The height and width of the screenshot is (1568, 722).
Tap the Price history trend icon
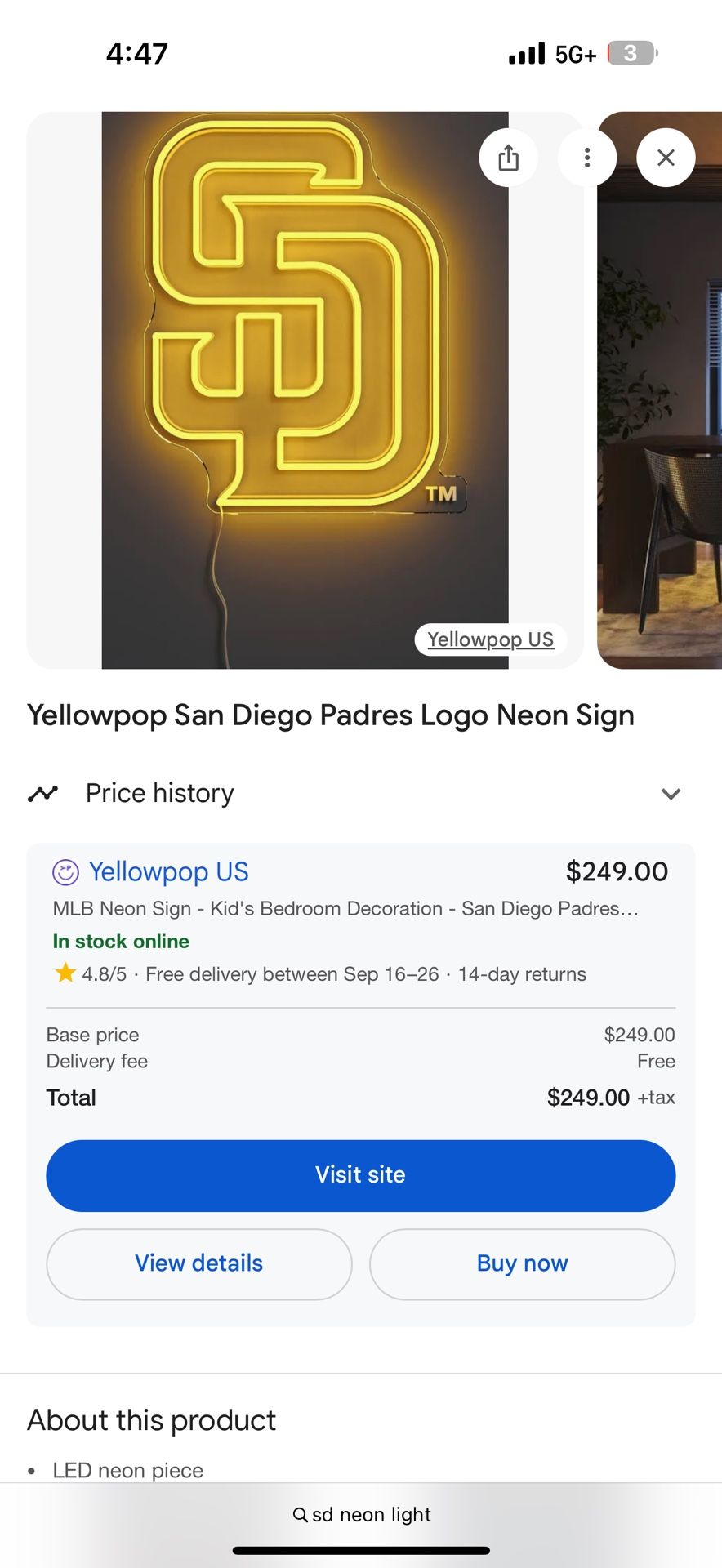click(x=43, y=793)
